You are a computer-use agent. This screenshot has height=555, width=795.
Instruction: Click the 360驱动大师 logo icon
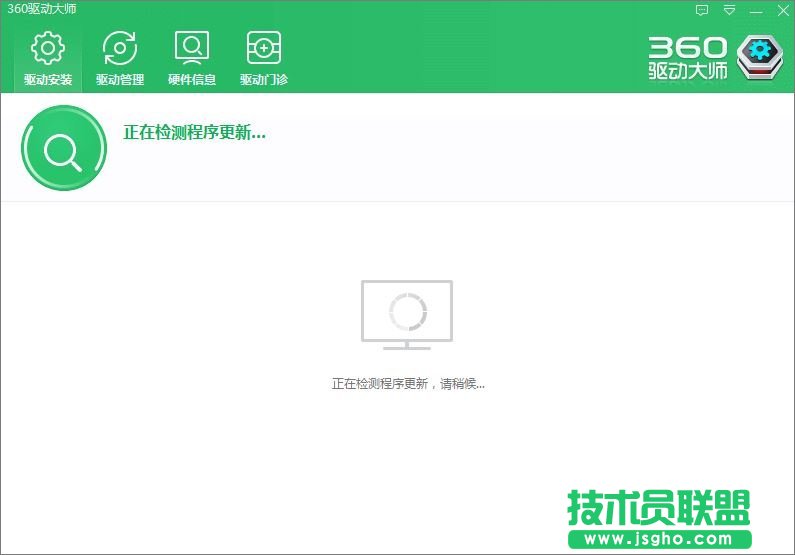(760, 57)
